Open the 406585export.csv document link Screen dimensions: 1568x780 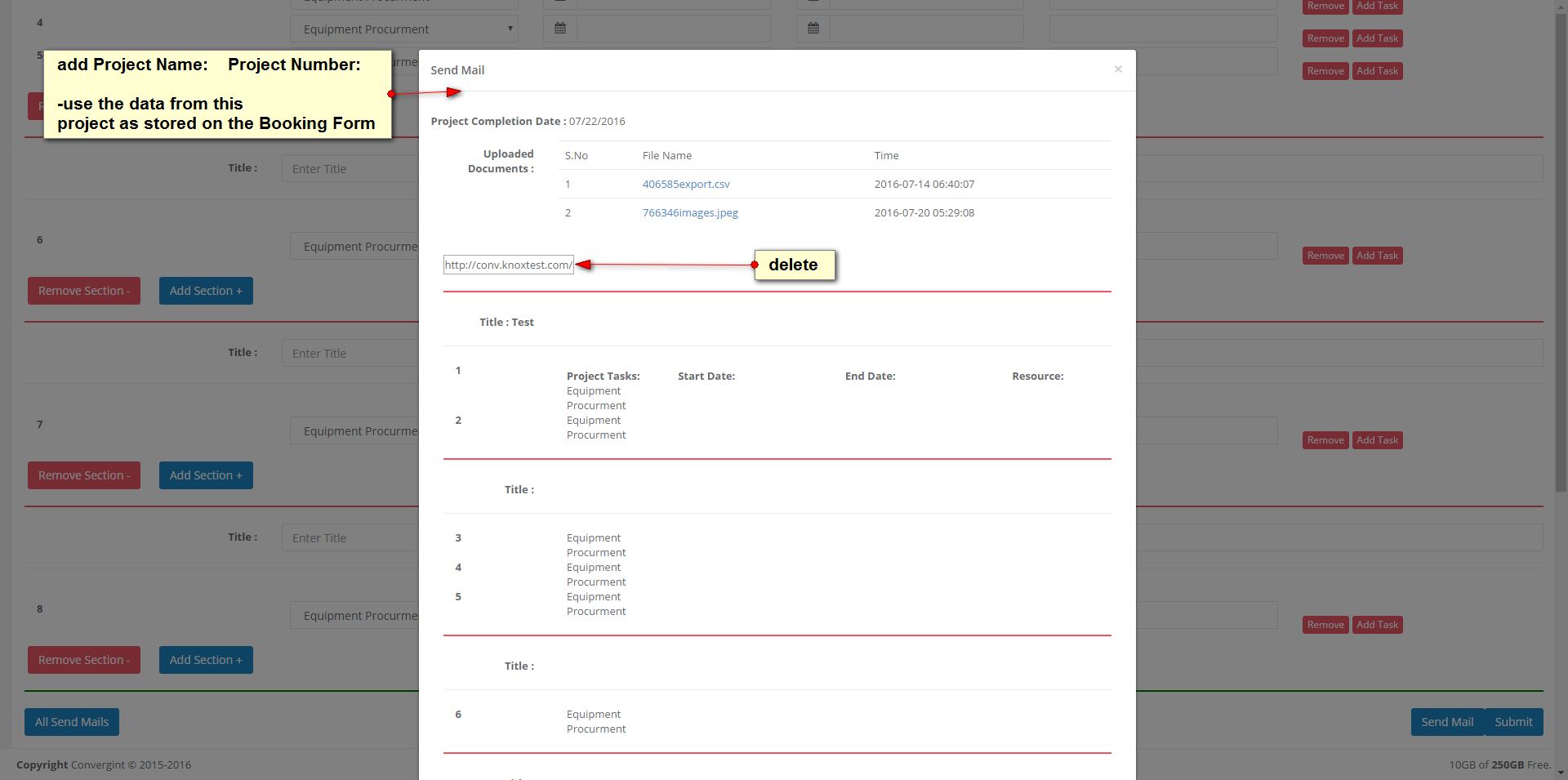pos(686,184)
